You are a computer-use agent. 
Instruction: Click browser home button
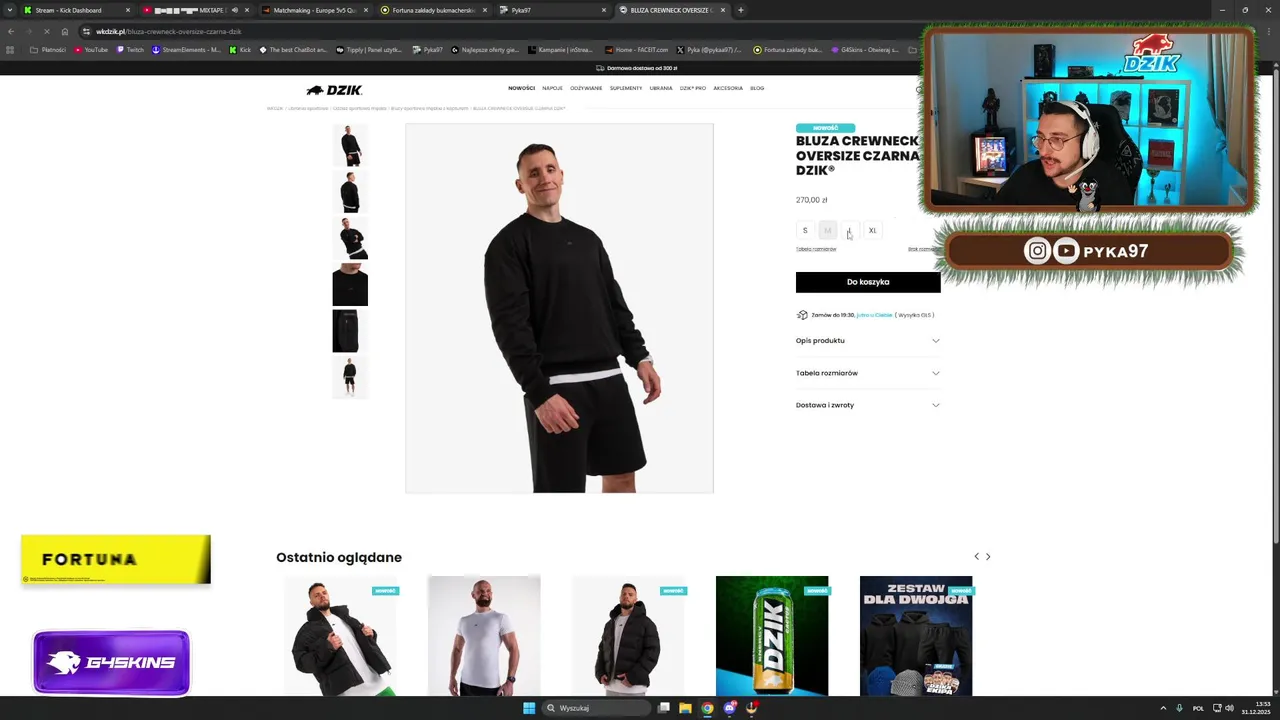click(x=64, y=31)
